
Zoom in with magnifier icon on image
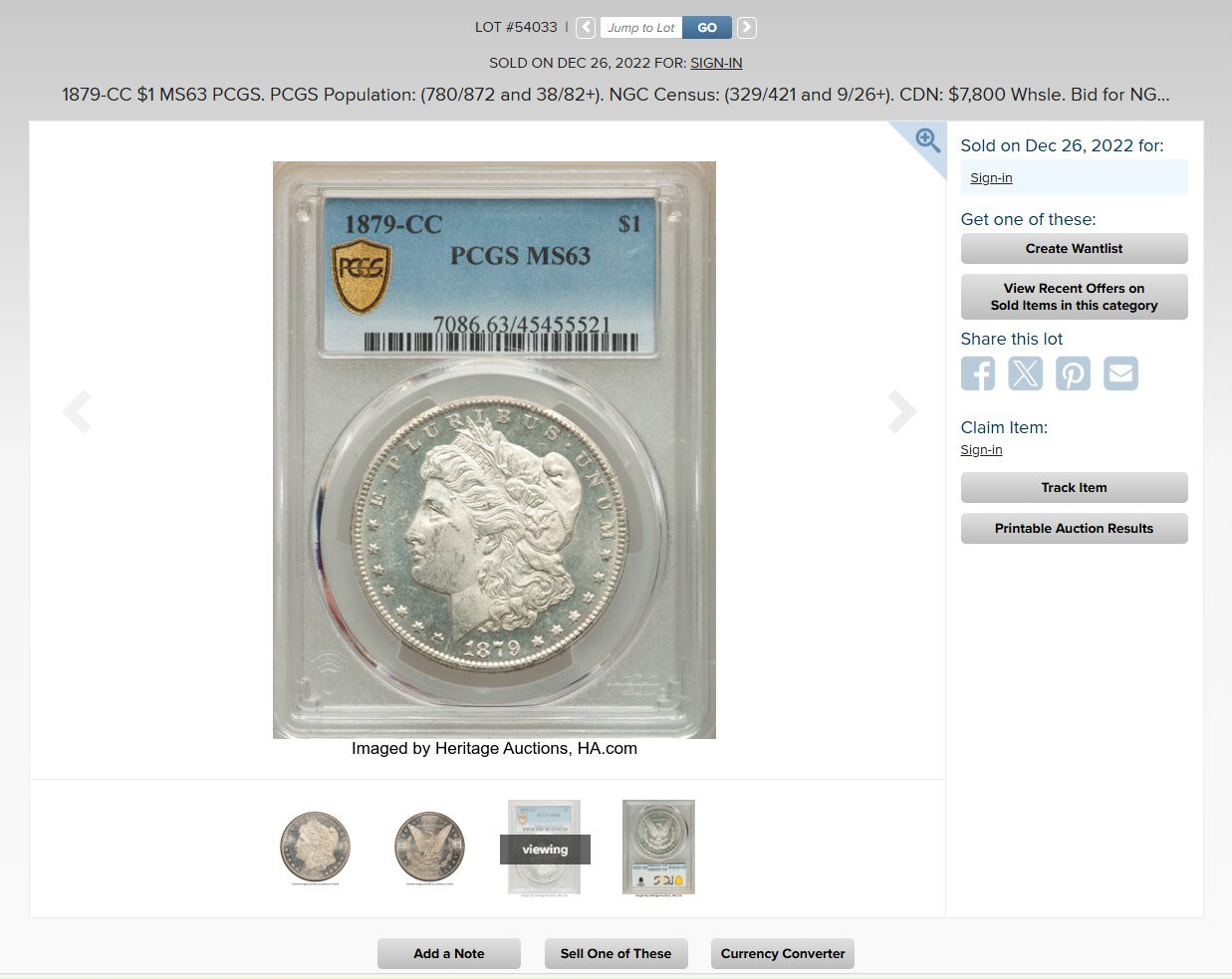click(927, 140)
